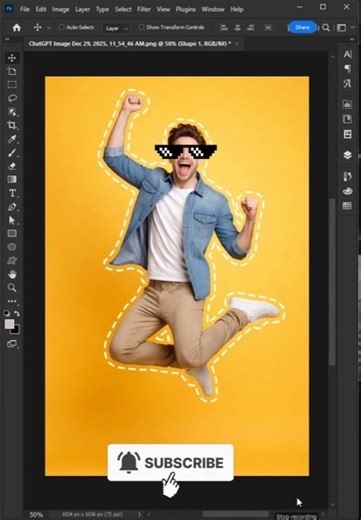The height and width of the screenshot is (520, 361).
Task: Expand the Move tool preset arrow
Action: [49, 28]
